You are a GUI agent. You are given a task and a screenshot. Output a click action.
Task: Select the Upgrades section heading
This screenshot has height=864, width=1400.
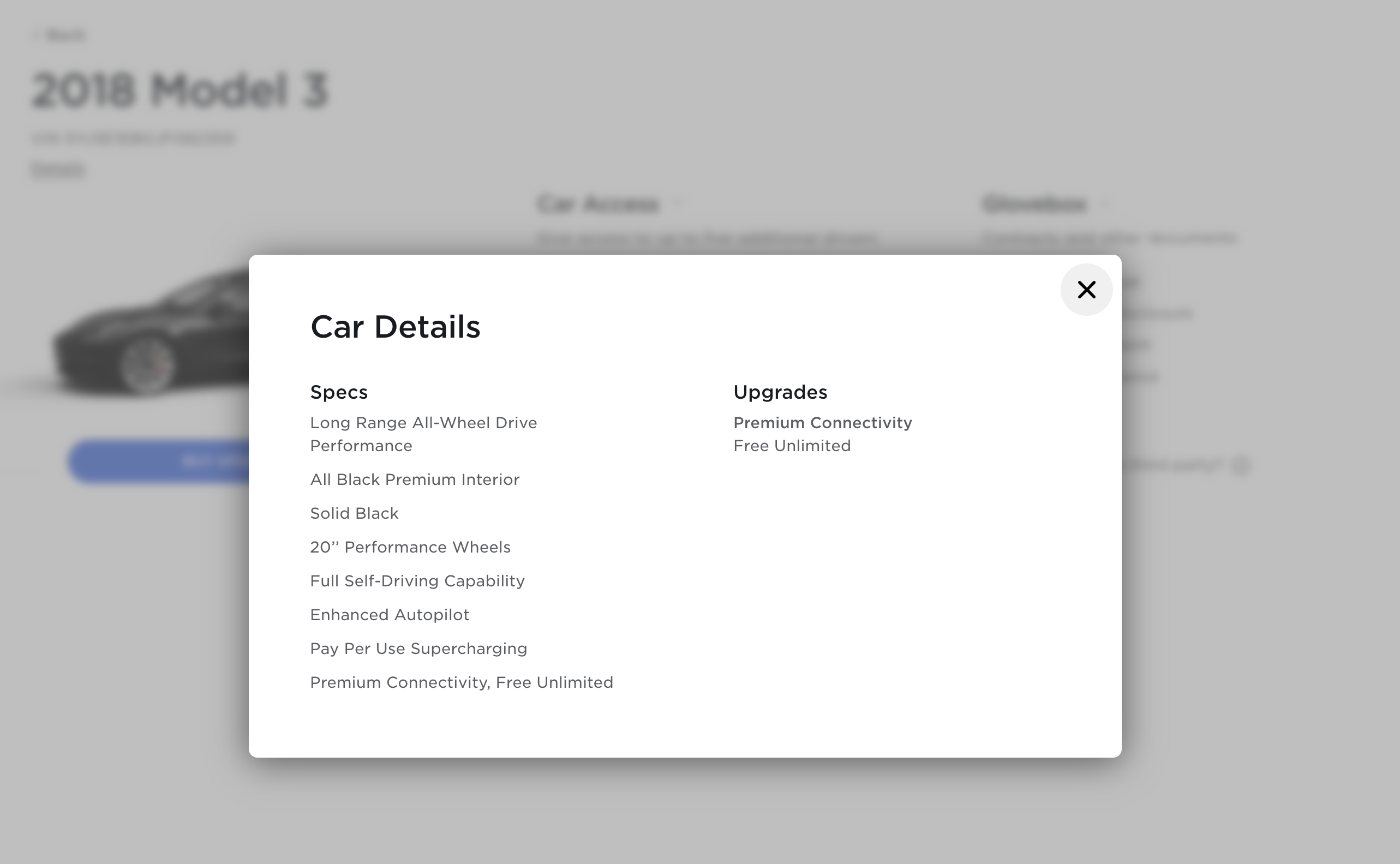click(x=780, y=392)
